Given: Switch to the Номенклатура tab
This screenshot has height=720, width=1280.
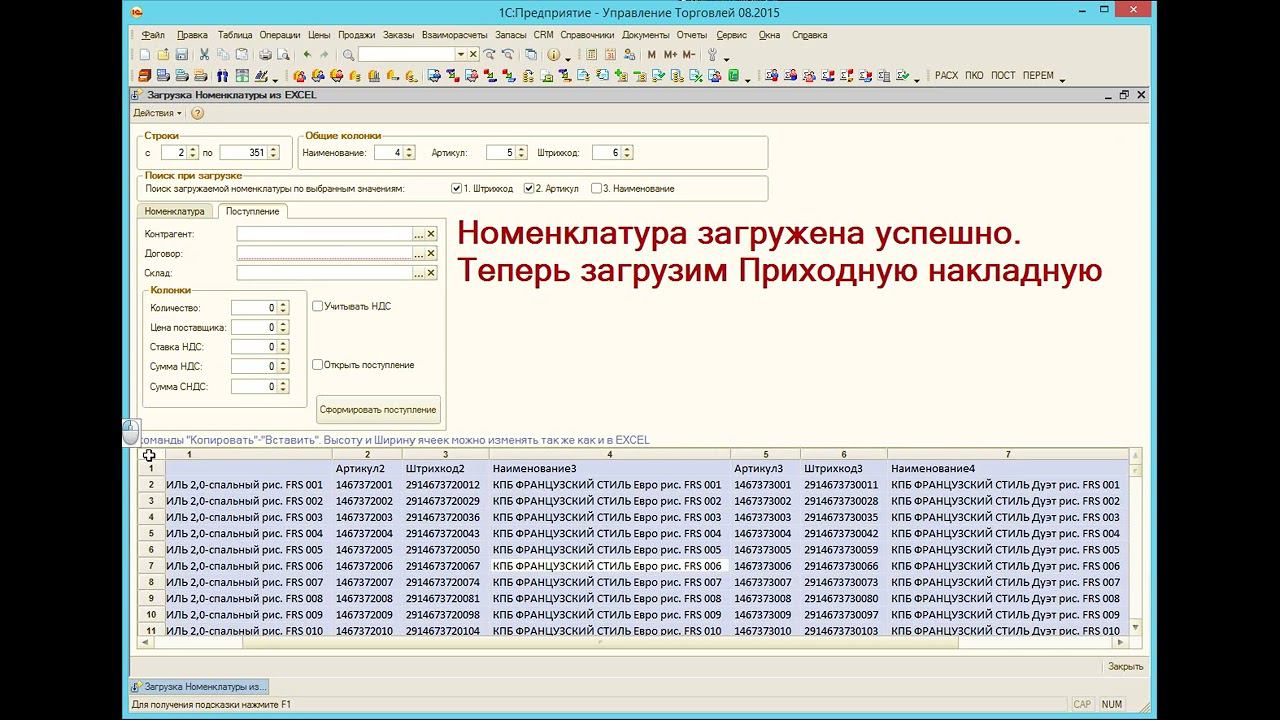Looking at the screenshot, I should (175, 211).
